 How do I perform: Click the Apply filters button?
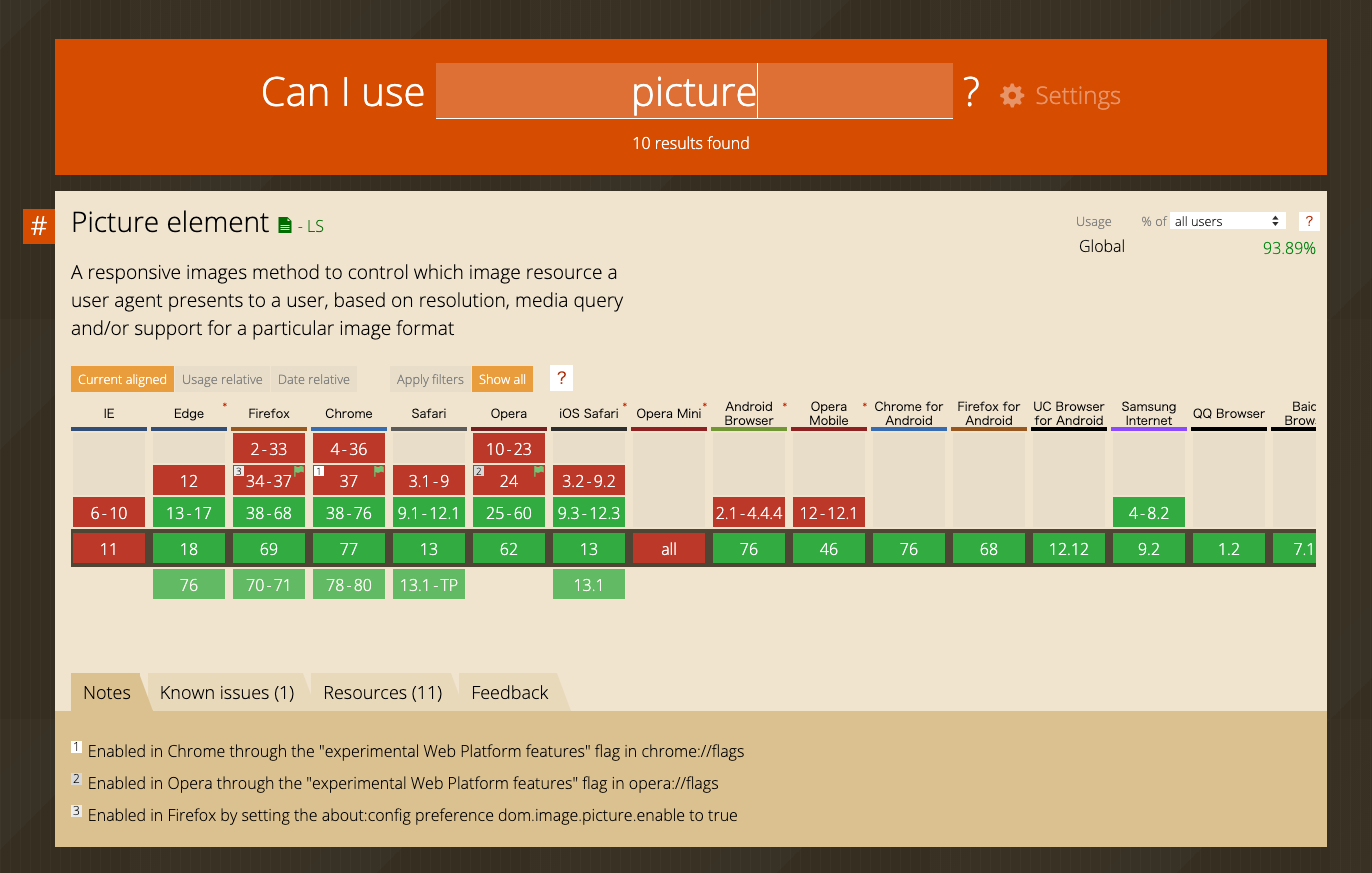(x=430, y=379)
